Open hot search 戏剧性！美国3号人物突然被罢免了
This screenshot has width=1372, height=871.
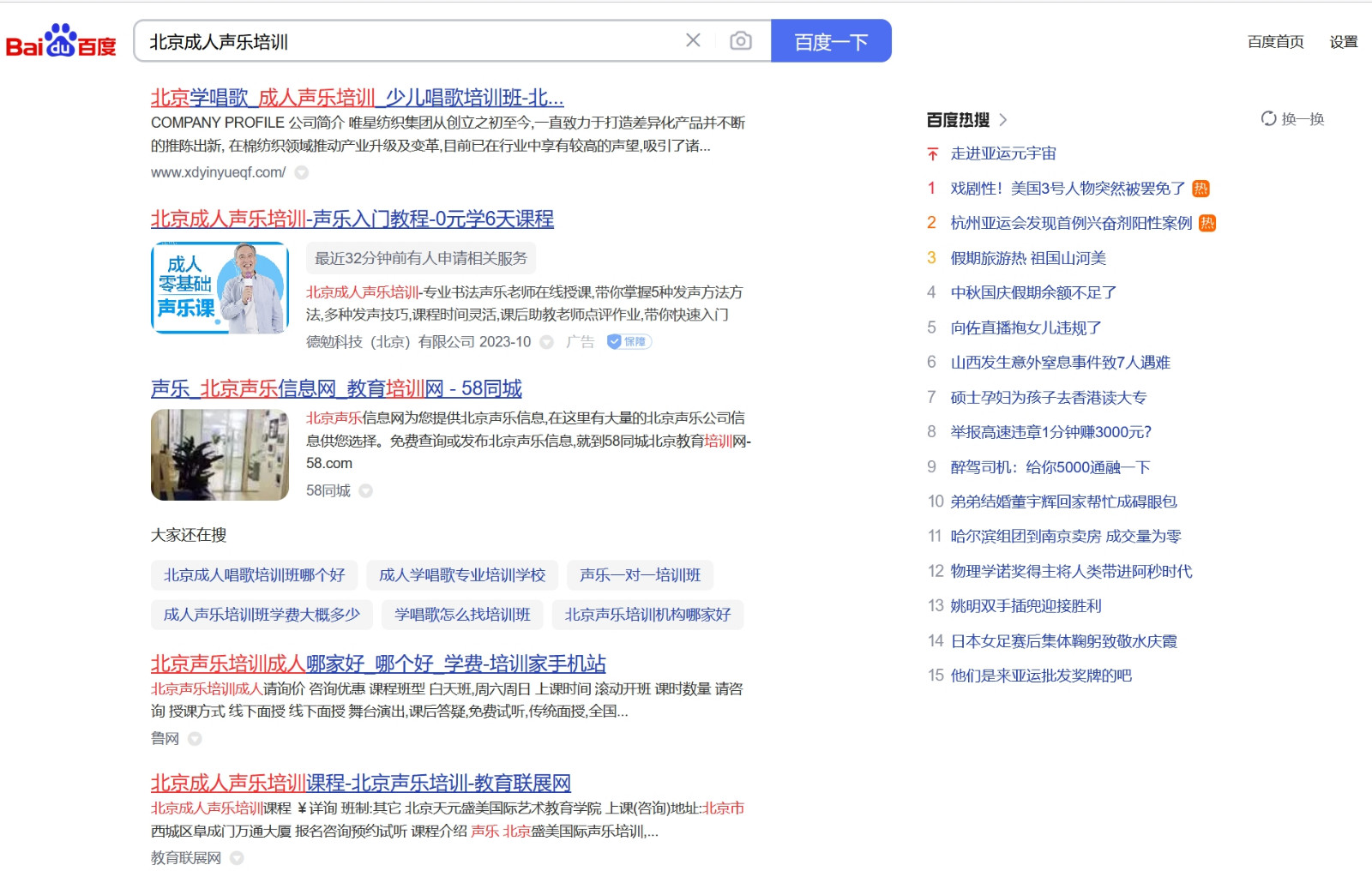[1068, 189]
